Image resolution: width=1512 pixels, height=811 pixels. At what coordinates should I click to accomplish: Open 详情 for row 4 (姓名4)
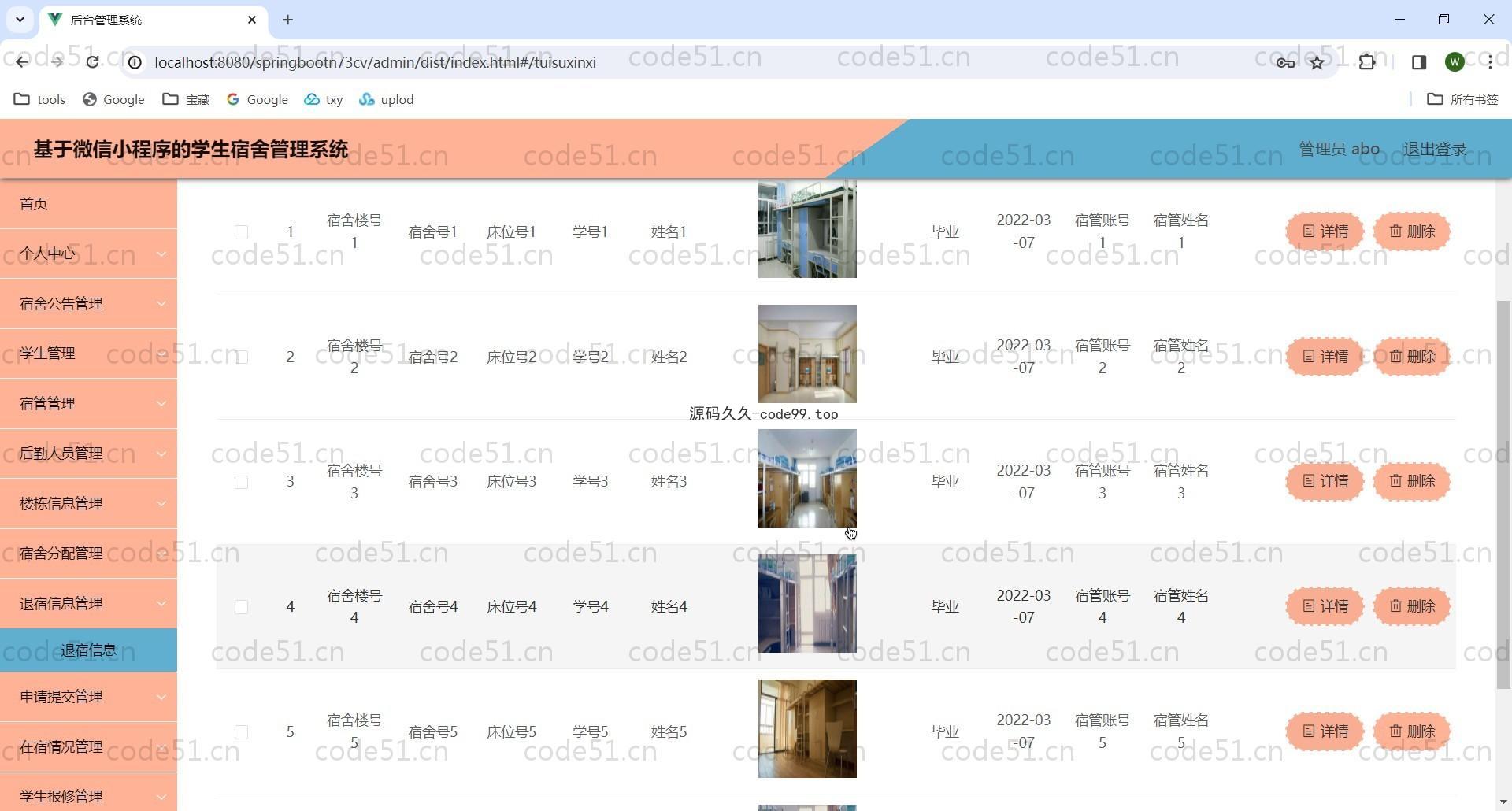1325,606
